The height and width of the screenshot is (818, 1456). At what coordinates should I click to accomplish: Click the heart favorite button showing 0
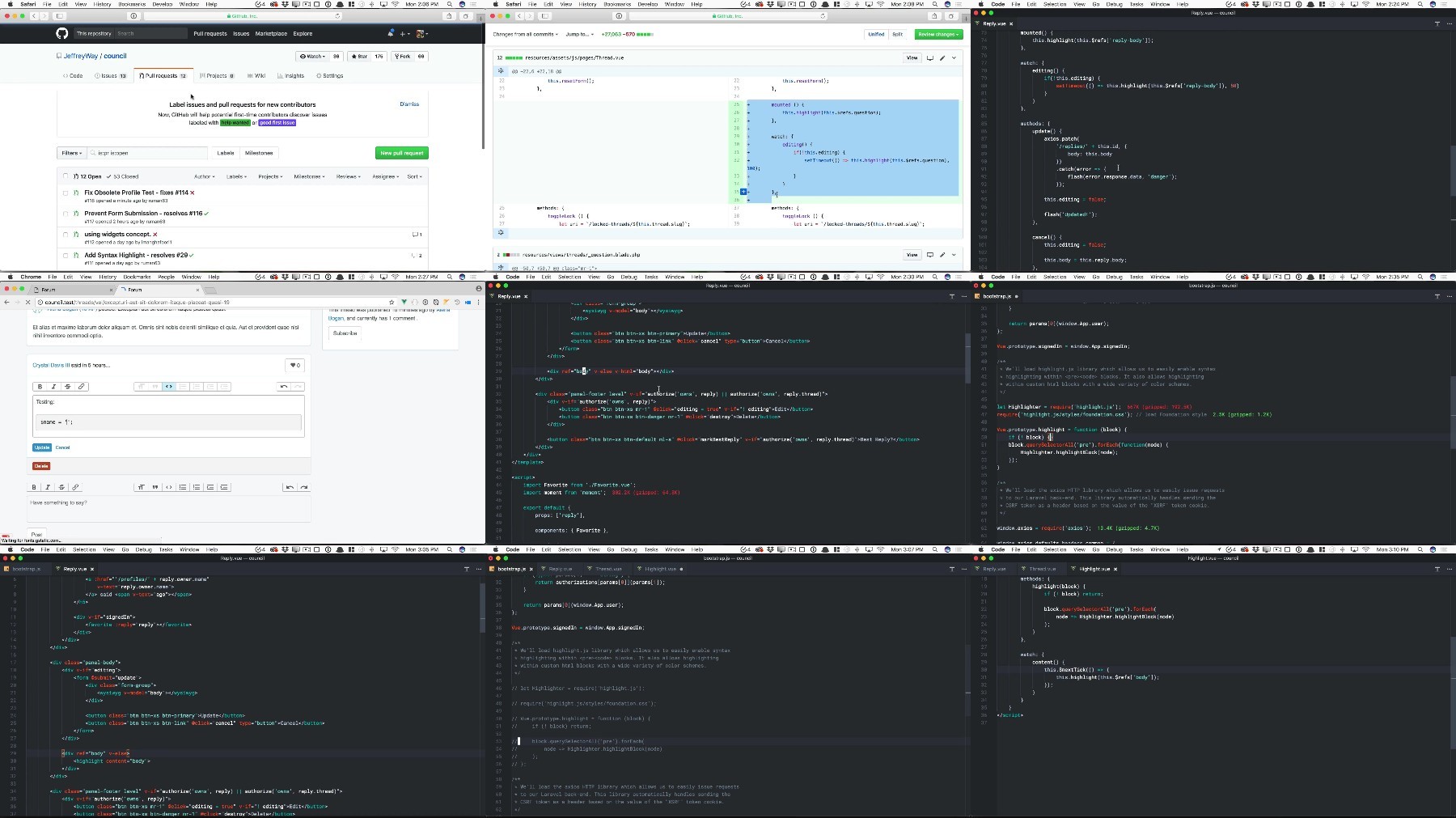(x=295, y=365)
